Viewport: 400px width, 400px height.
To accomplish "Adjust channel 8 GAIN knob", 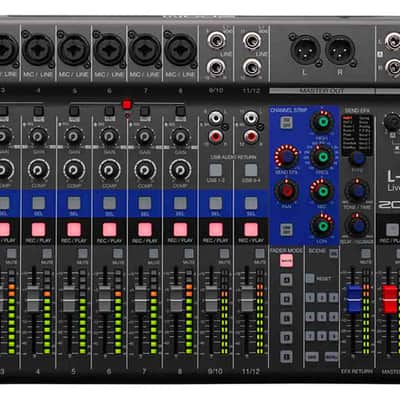I will tap(180, 136).
